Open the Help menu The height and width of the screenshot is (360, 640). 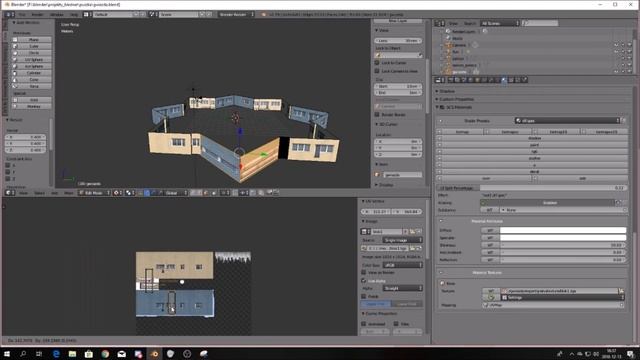[x=73, y=14]
